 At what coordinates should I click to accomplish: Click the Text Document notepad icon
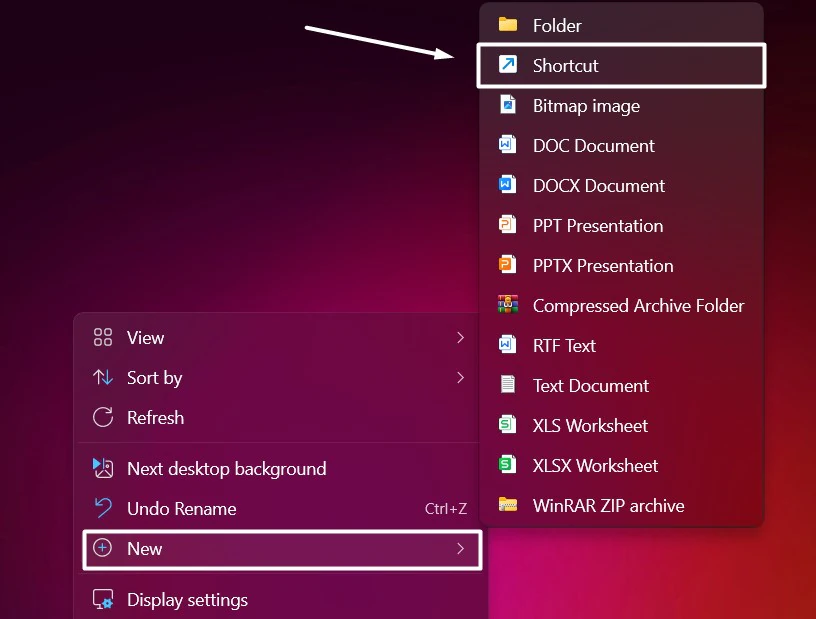508,385
